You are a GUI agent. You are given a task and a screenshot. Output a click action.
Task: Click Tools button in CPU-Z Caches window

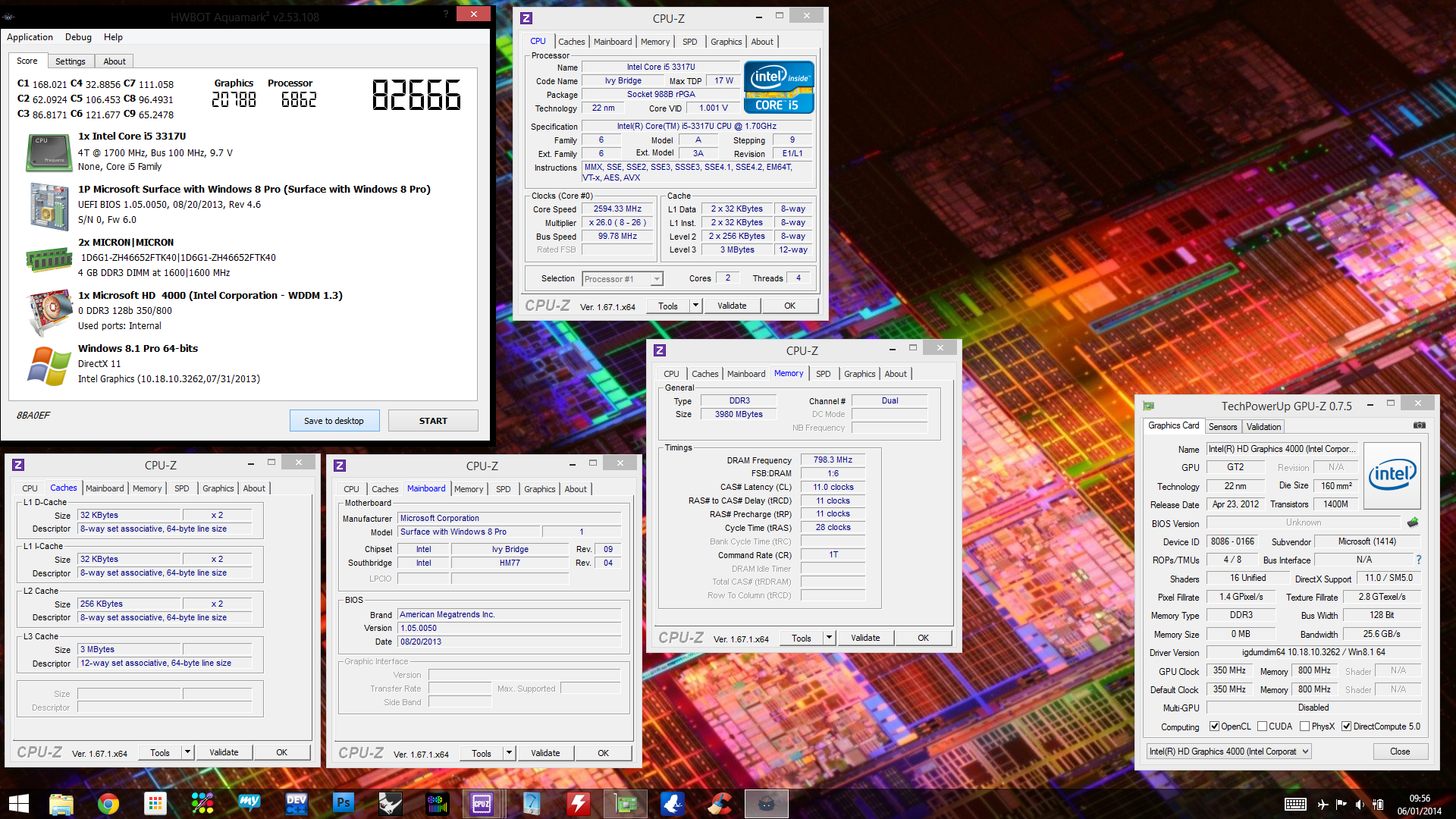click(x=160, y=752)
